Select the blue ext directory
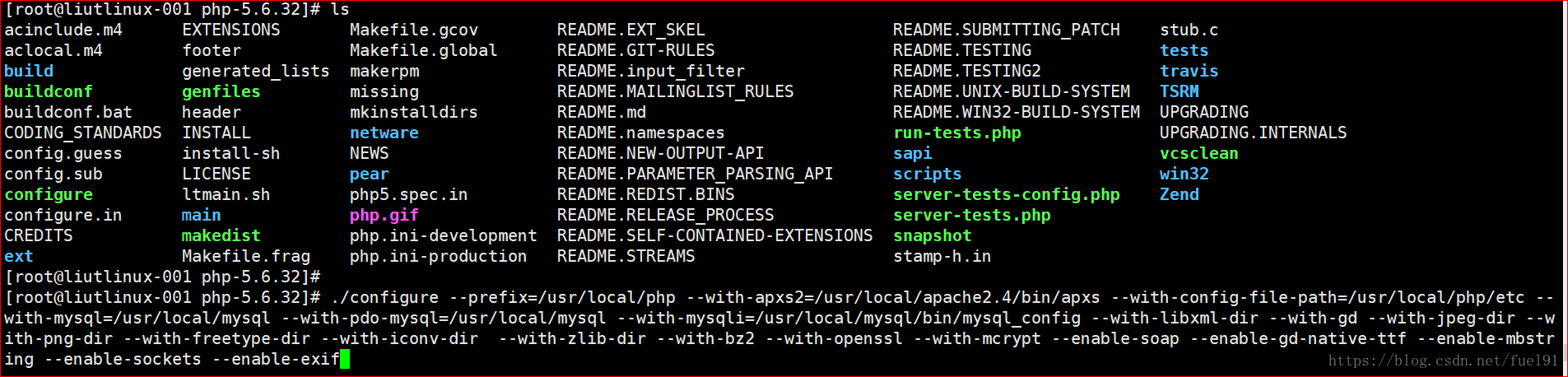 coord(19,257)
